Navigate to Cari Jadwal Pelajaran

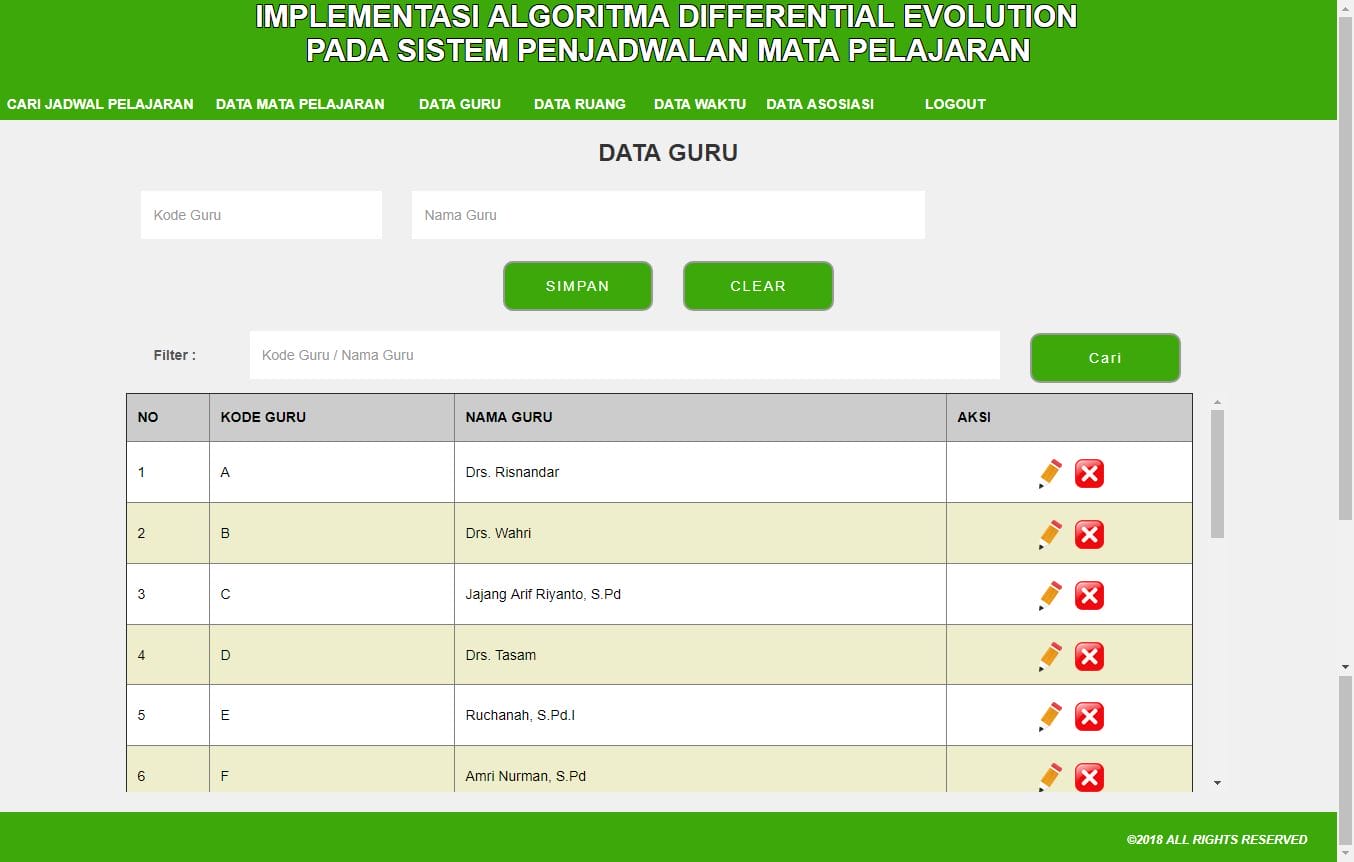pos(100,104)
